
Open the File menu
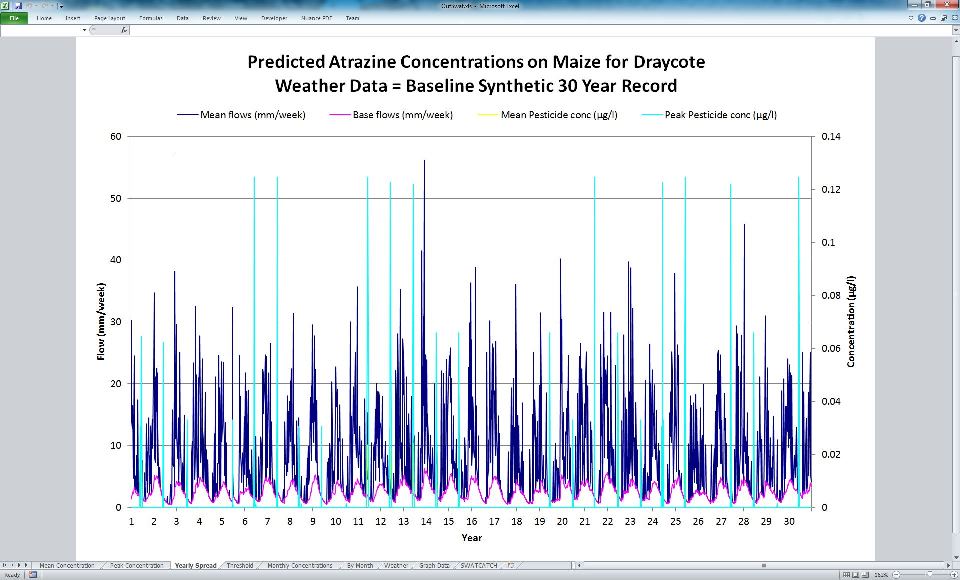[x=15, y=17]
